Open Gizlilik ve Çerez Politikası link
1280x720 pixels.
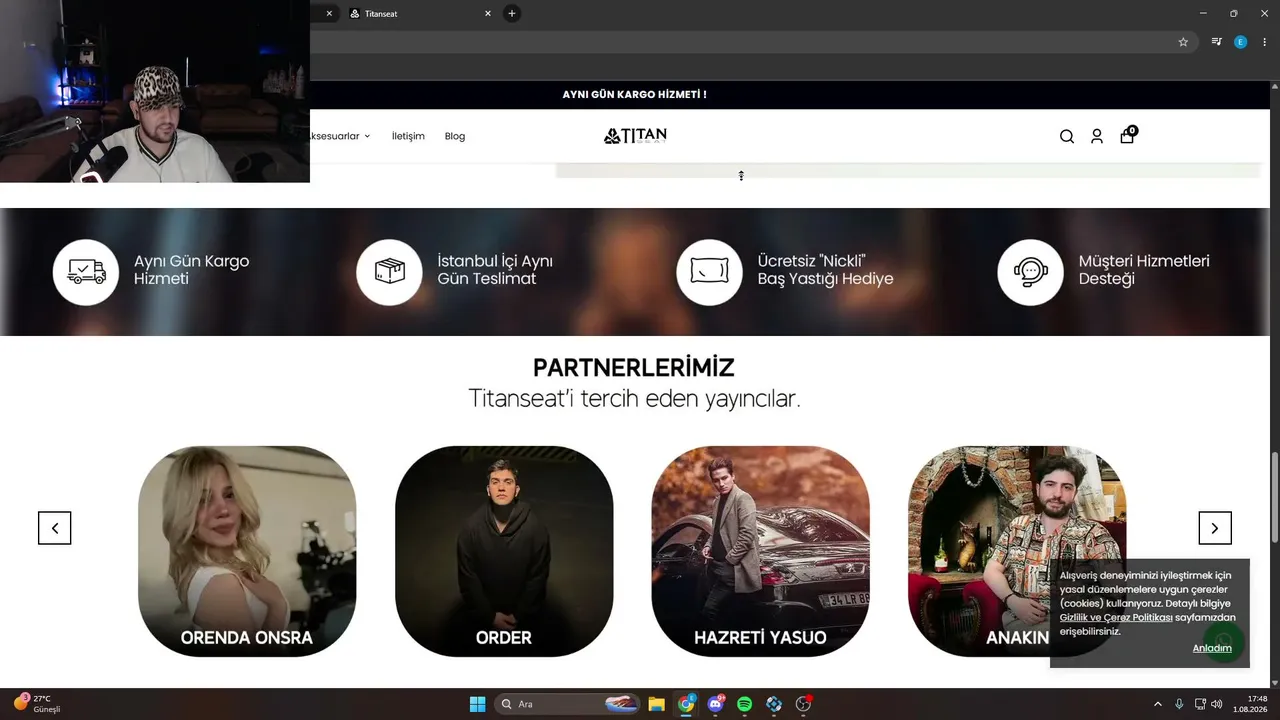click(1116, 618)
